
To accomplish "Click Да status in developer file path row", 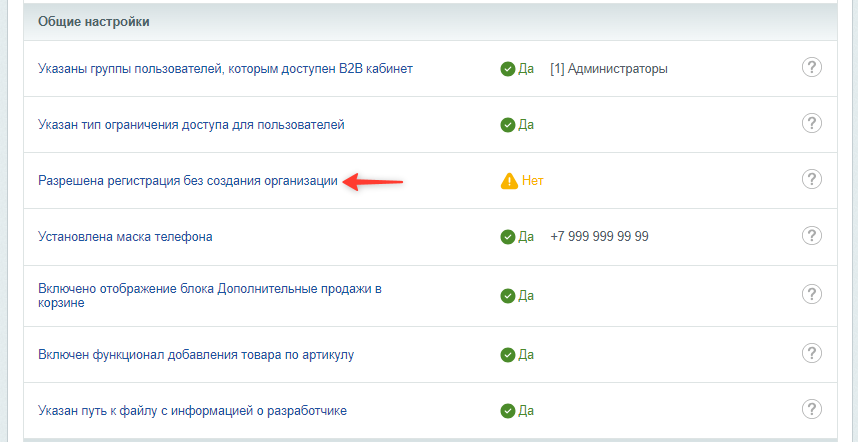I will click(x=526, y=411).
